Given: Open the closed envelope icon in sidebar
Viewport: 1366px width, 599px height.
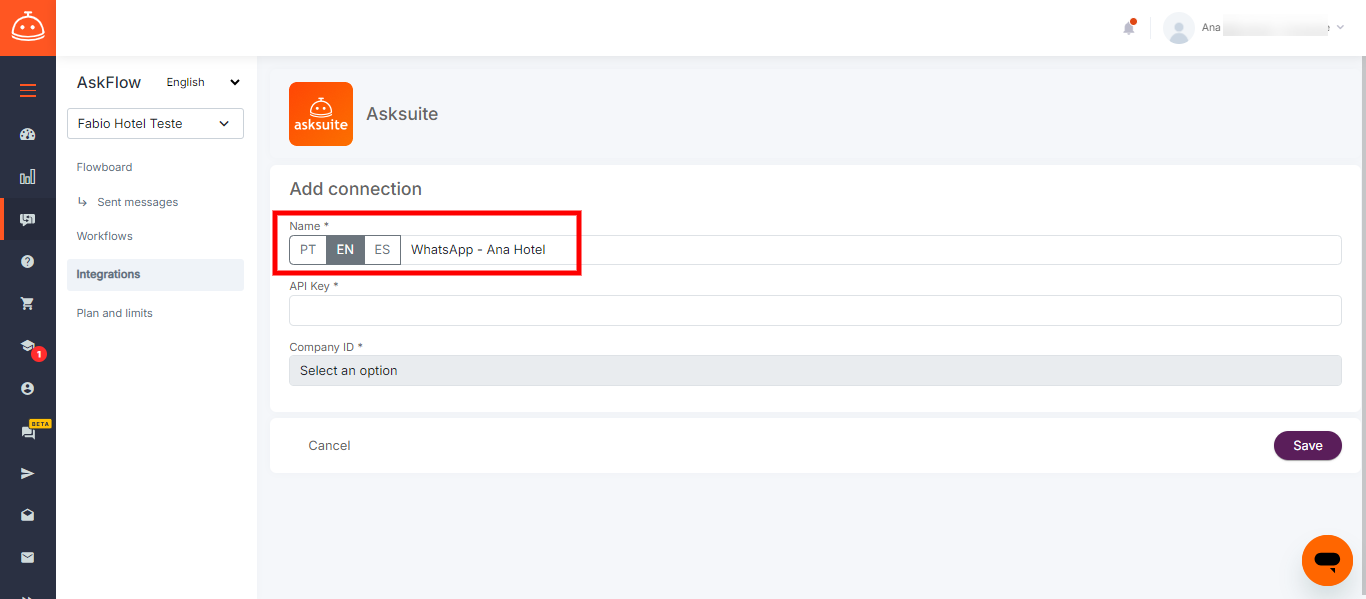Looking at the screenshot, I should tap(28, 557).
